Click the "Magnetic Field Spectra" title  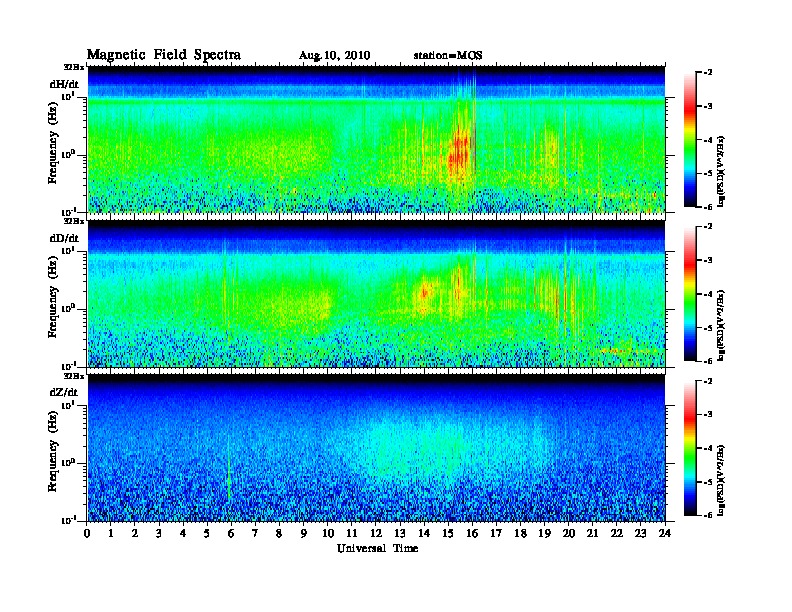click(x=164, y=55)
